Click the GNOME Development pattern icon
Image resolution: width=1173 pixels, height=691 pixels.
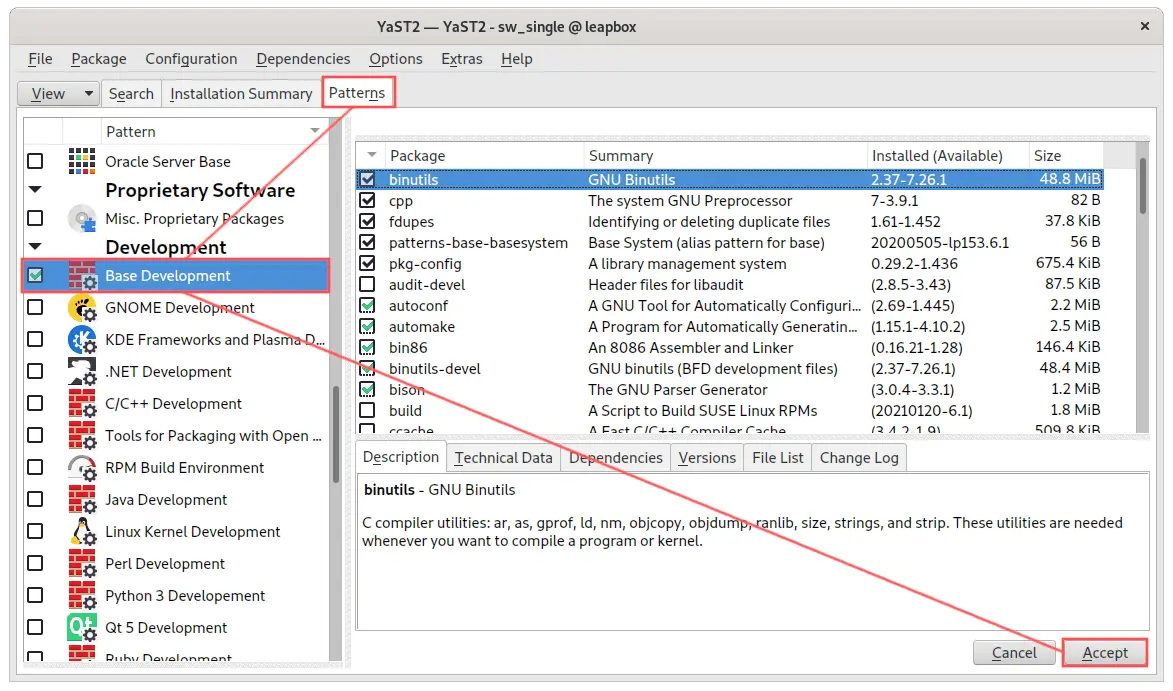click(82, 308)
